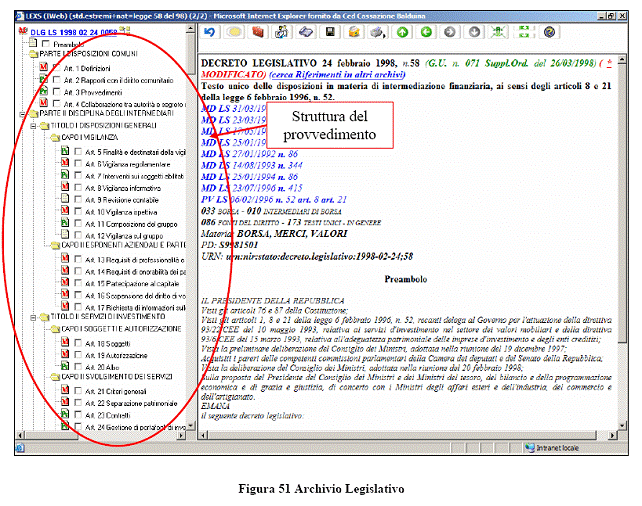Open help via the question mark icon

tap(549, 32)
